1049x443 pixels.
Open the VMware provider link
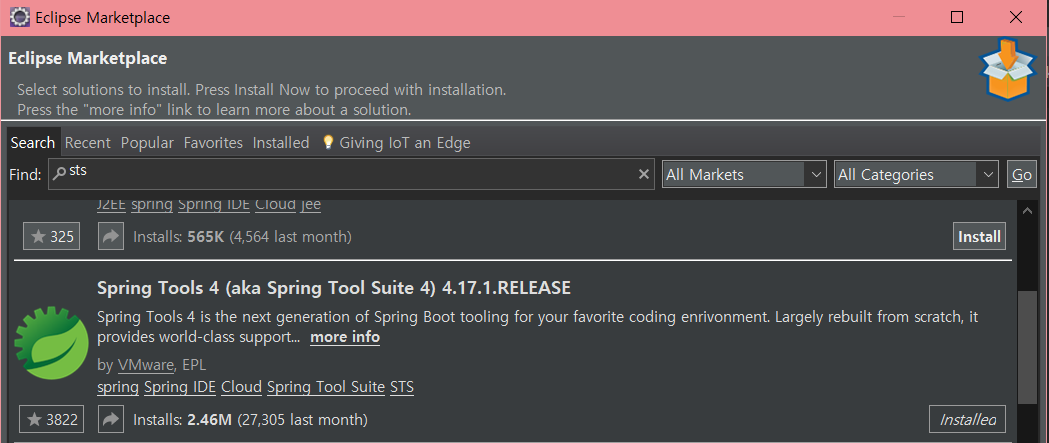click(147, 365)
